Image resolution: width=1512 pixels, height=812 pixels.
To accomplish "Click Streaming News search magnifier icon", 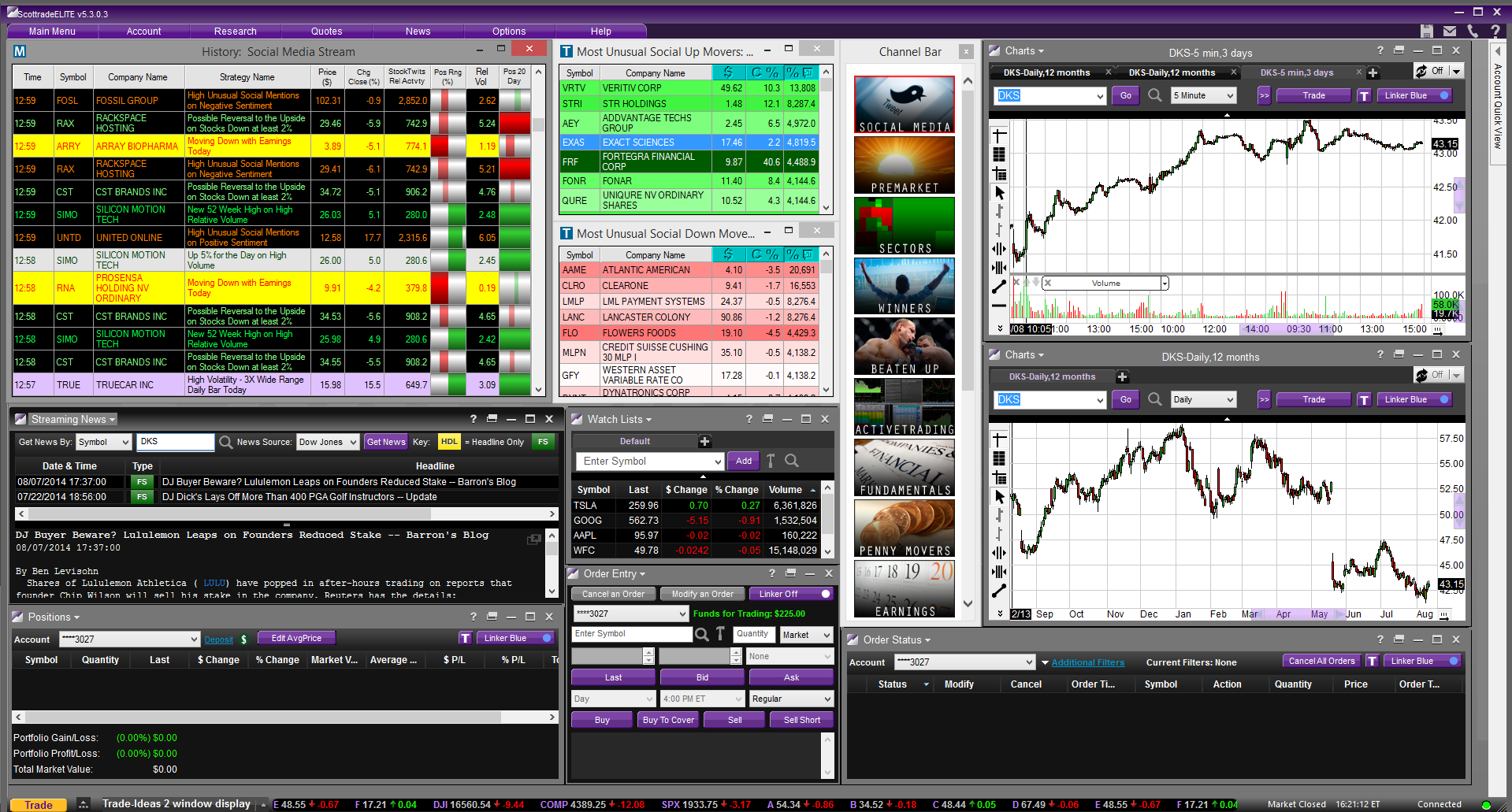I will click(226, 442).
